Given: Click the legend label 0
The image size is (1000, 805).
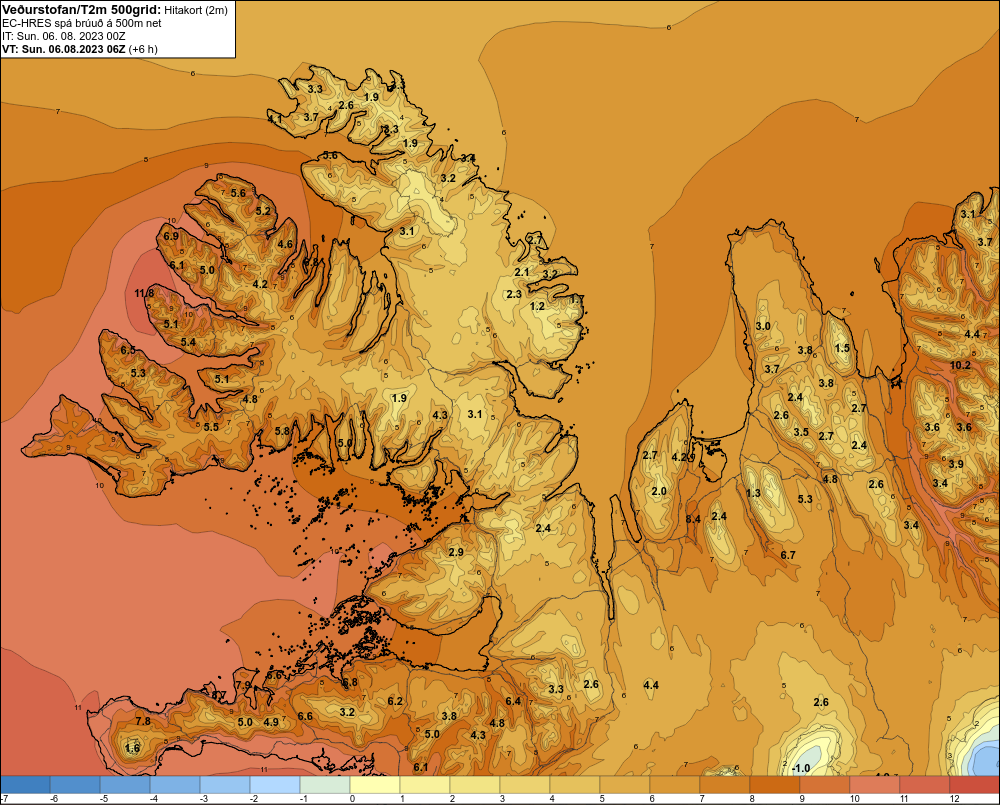Looking at the screenshot, I should 352,799.
